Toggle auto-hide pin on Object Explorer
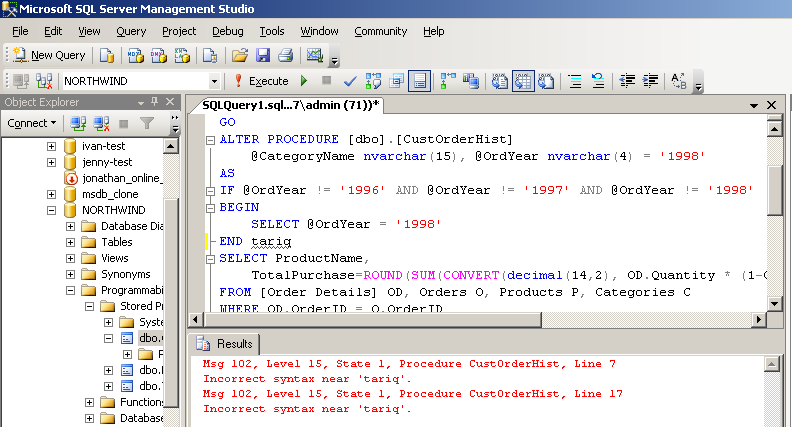This screenshot has width=792, height=427. (x=155, y=102)
